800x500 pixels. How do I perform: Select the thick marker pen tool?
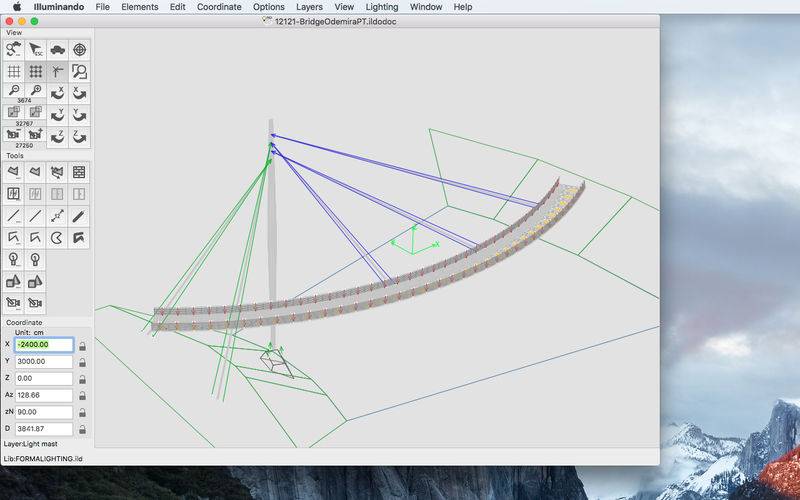pyautogui.click(x=80, y=216)
